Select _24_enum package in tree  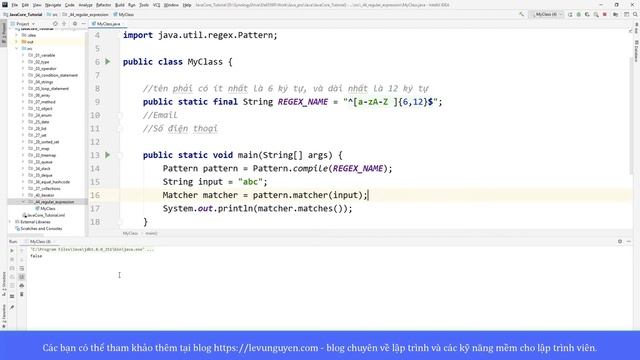(40, 115)
